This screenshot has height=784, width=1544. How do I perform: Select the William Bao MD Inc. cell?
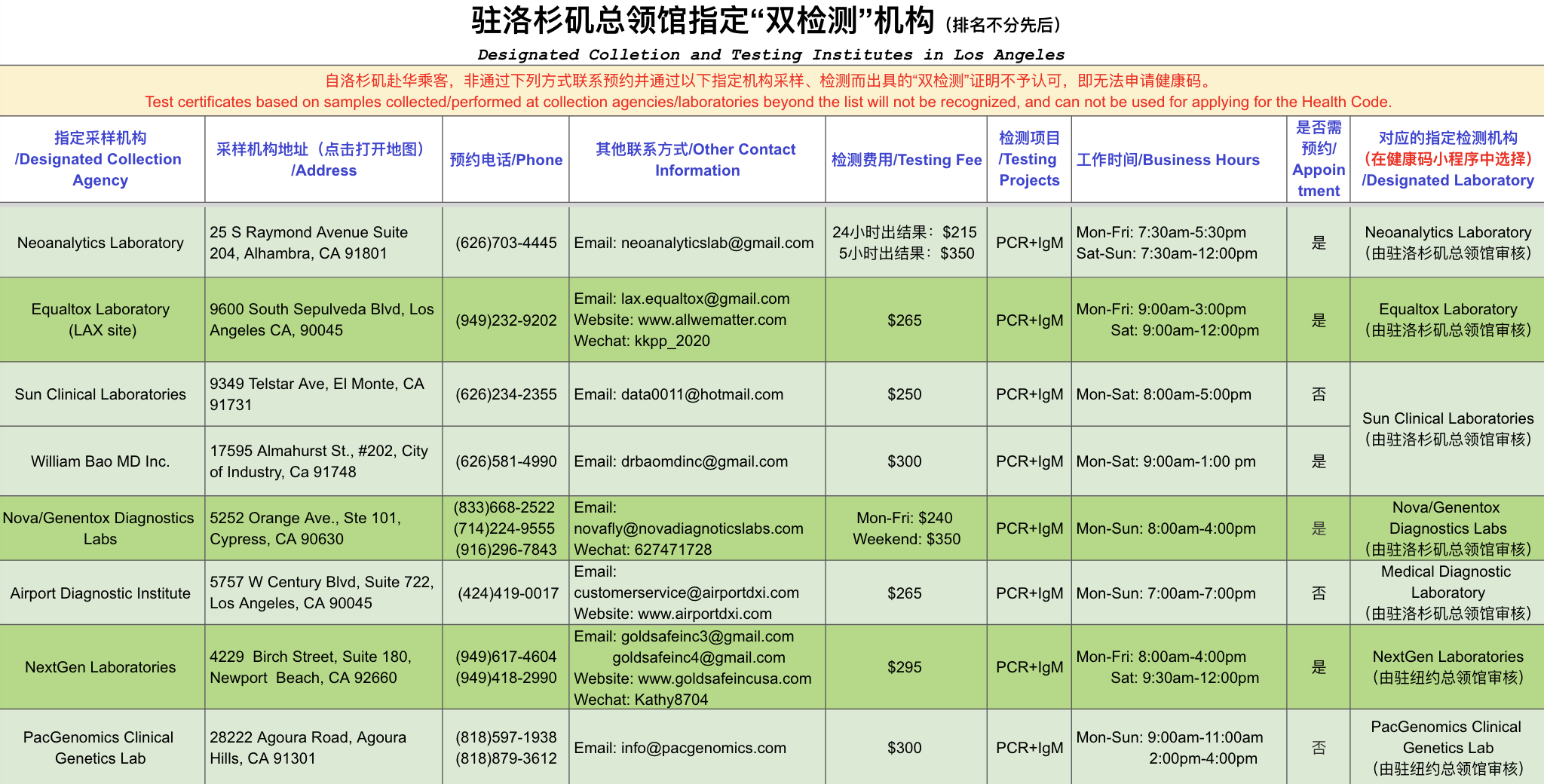(x=100, y=461)
